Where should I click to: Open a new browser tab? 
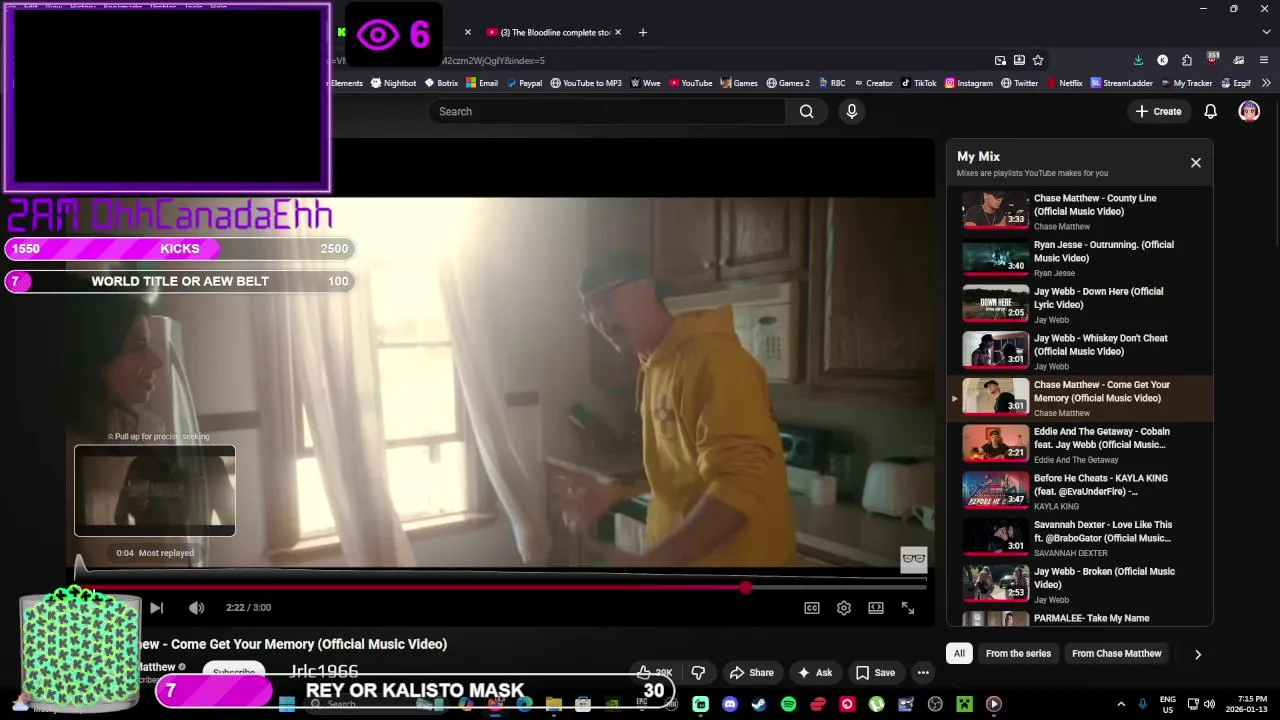(642, 32)
